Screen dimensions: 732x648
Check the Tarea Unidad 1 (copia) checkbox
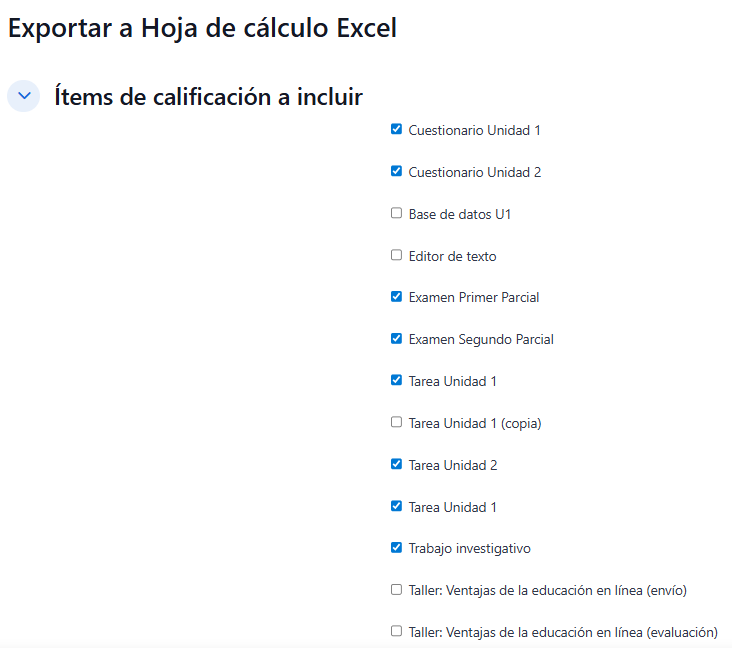coord(396,423)
